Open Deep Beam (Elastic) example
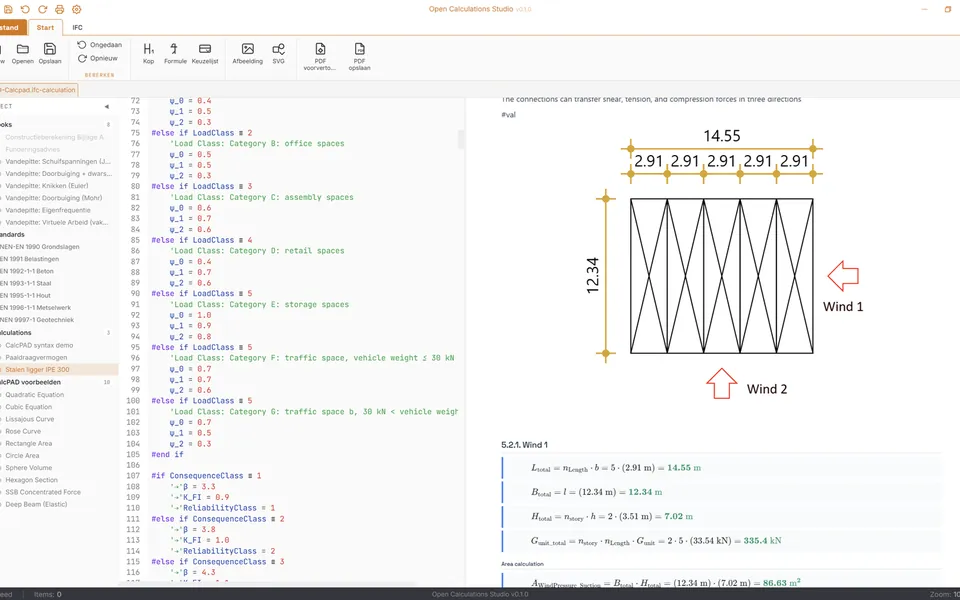The width and height of the screenshot is (960, 600). [x=36, y=504]
